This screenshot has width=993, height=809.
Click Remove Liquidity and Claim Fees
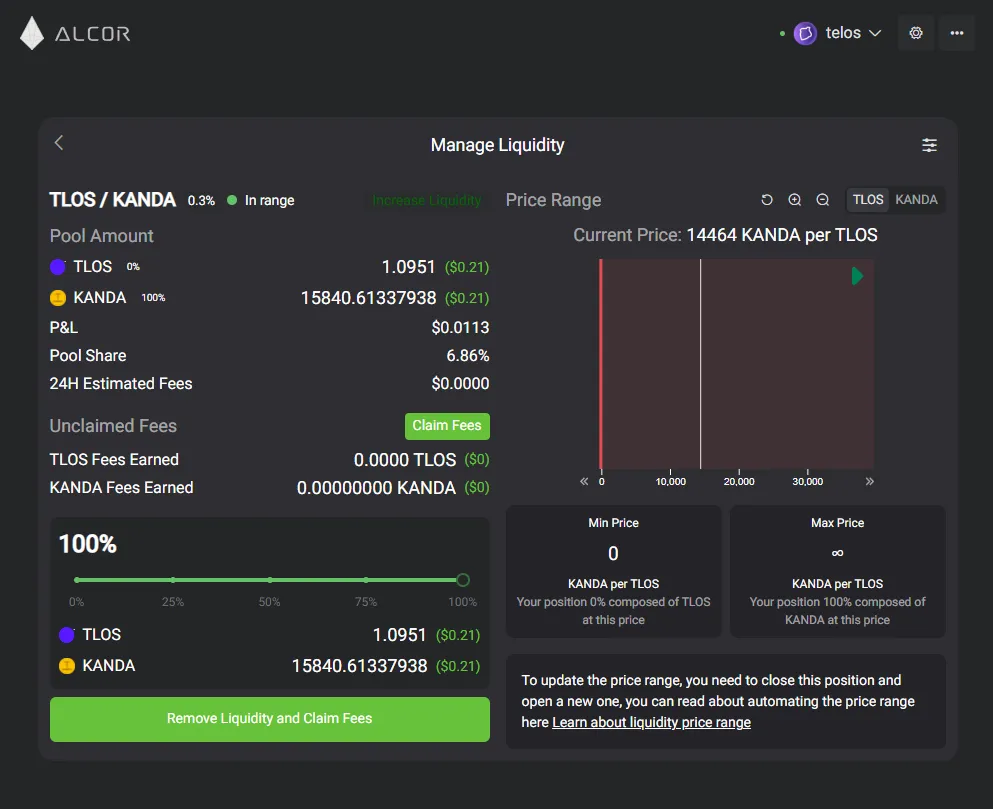pyautogui.click(x=270, y=719)
